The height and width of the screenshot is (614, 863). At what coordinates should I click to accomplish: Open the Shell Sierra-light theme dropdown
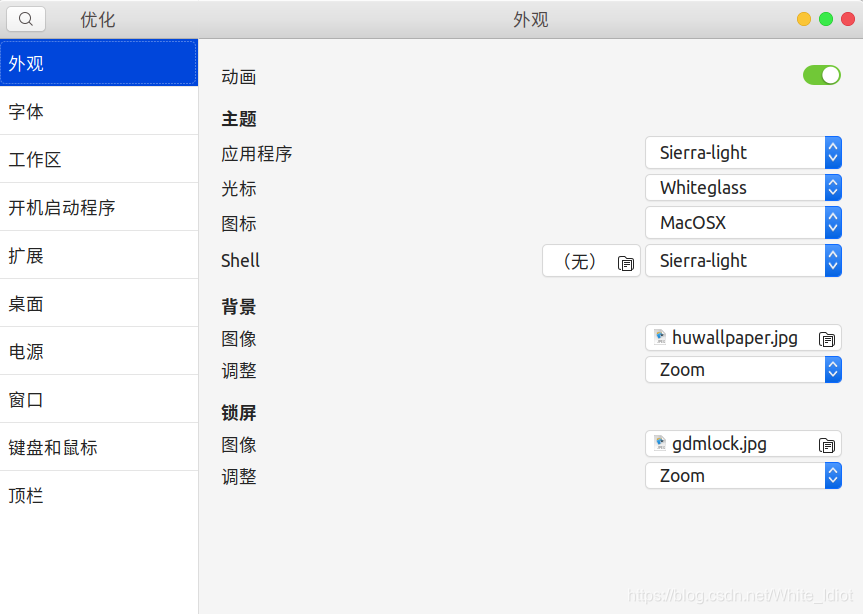pyautogui.click(x=743, y=261)
